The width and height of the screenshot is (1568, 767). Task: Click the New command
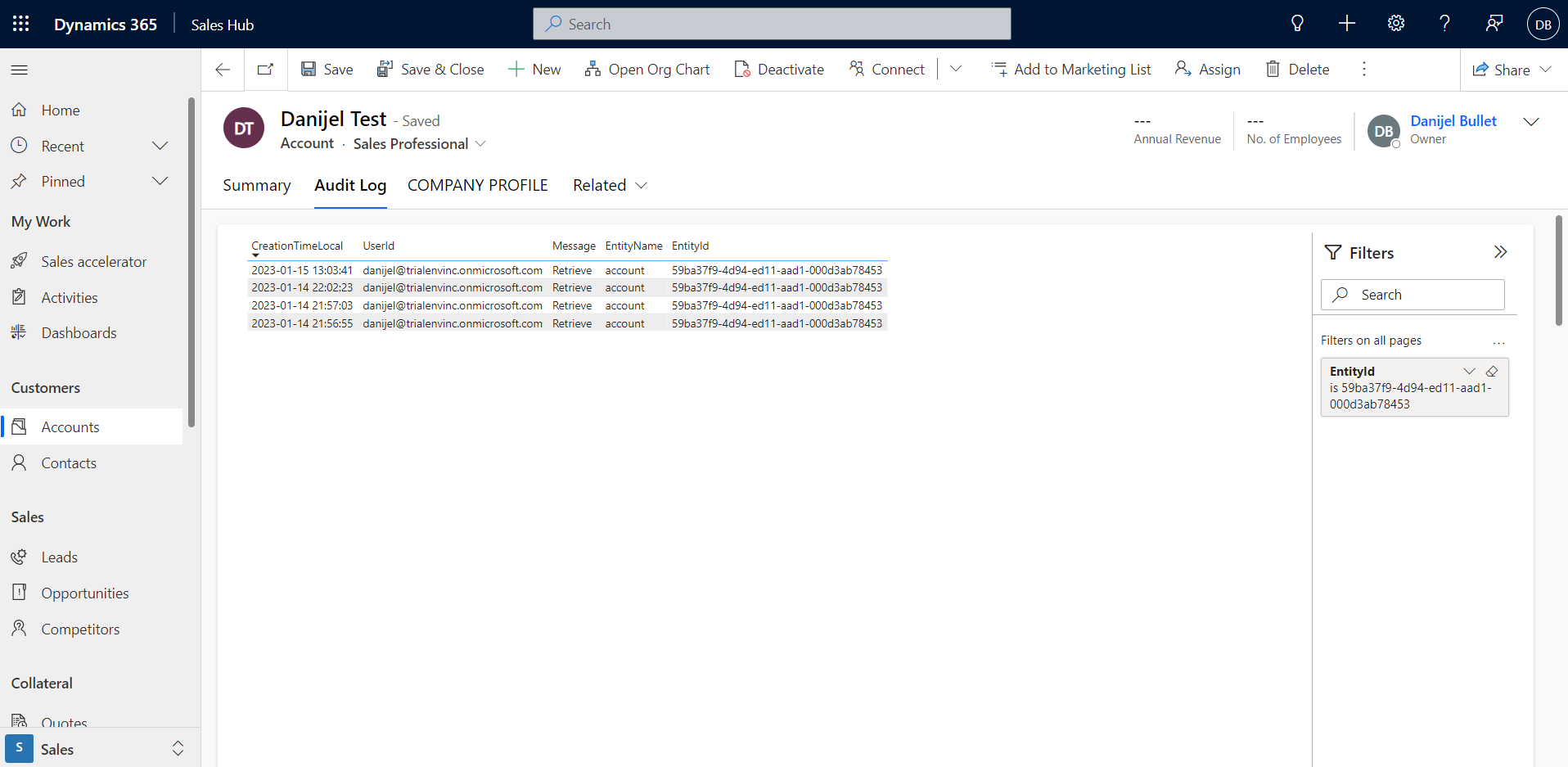pyautogui.click(x=534, y=70)
